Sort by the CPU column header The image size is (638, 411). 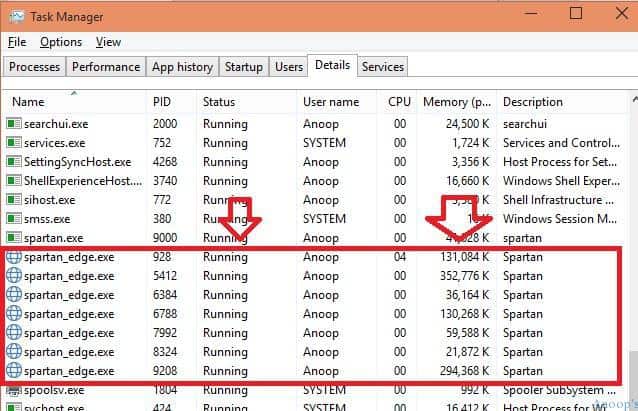[397, 102]
